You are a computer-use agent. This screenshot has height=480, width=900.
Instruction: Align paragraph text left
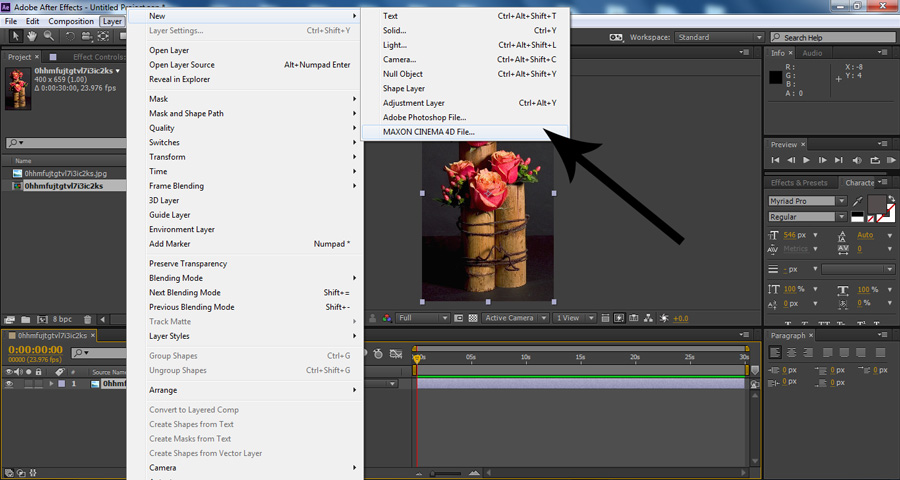click(775, 353)
